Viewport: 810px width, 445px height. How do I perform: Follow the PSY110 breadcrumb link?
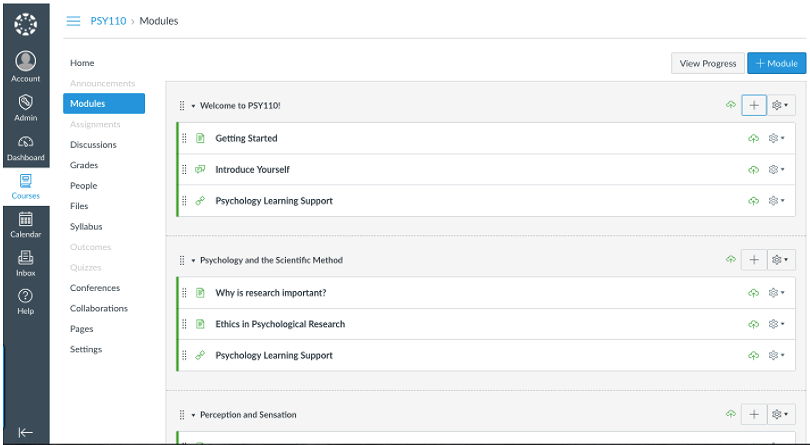pyautogui.click(x=108, y=21)
